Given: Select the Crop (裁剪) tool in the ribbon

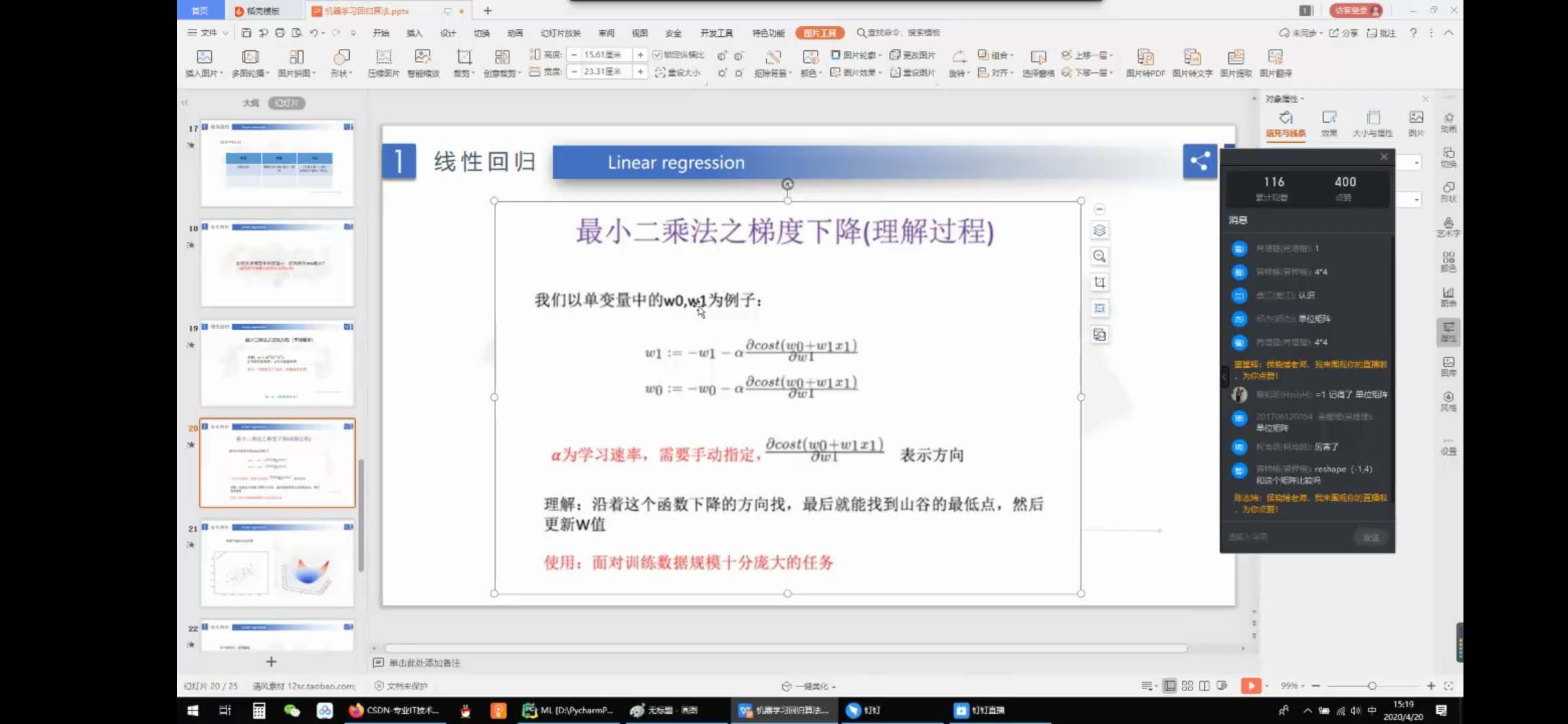Looking at the screenshot, I should tap(464, 58).
